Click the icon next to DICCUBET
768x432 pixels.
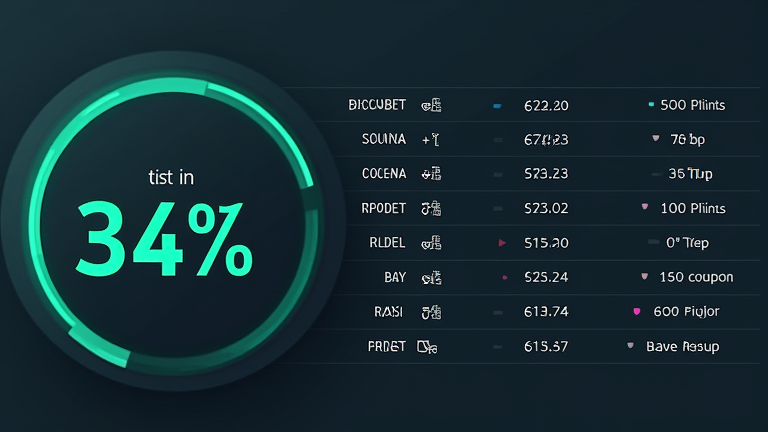(x=431, y=105)
